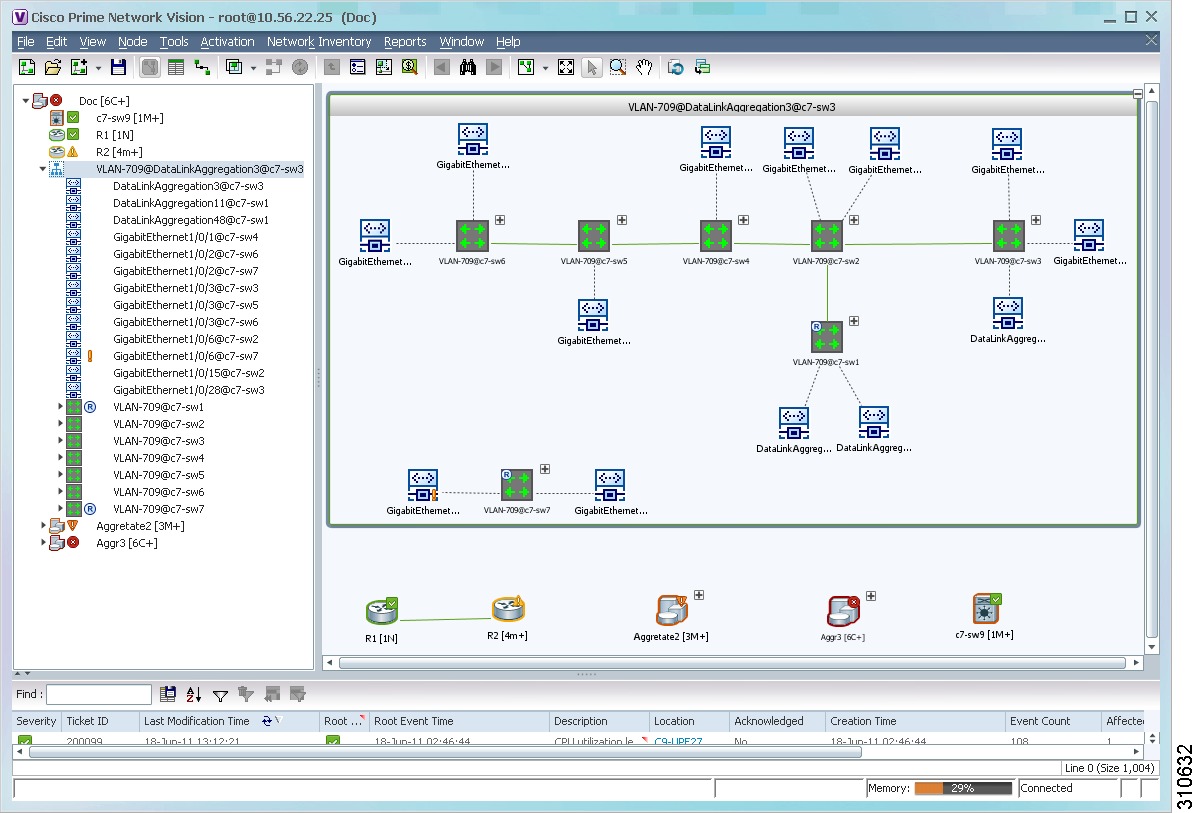Sort tickets by Severity column header
Image resolution: width=1195 pixels, height=813 pixels.
click(x=37, y=721)
